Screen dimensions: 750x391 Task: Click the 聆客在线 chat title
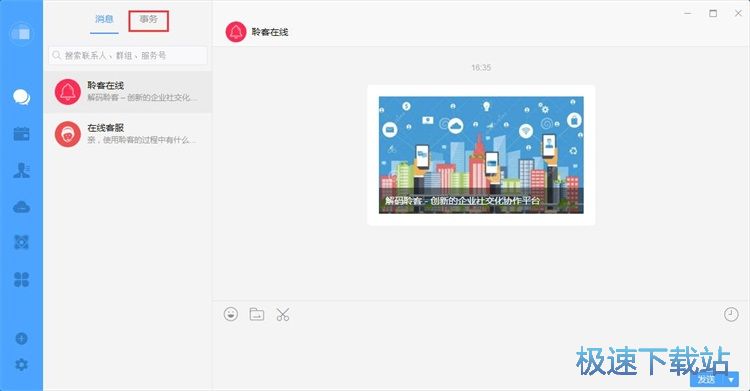click(x=270, y=32)
